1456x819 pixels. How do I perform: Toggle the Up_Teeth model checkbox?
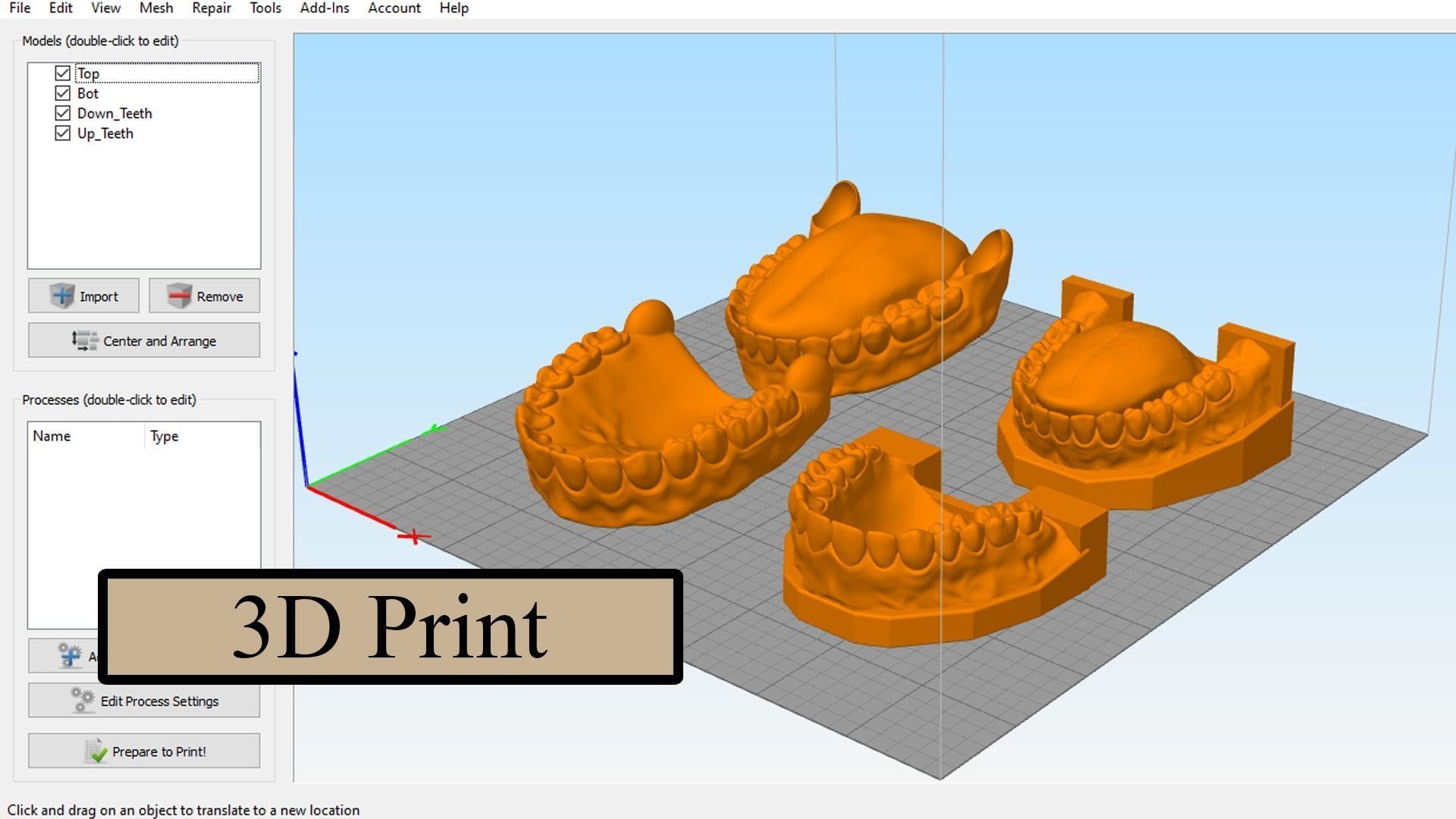[x=63, y=133]
